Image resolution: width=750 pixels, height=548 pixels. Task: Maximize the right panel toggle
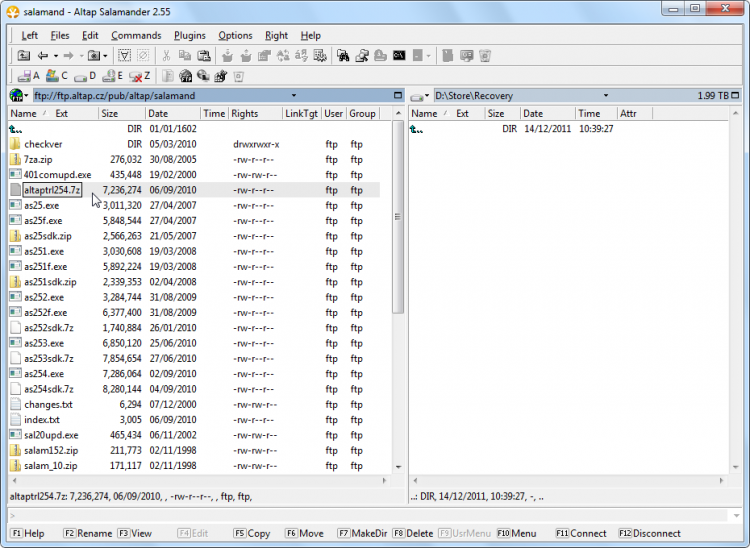[x=735, y=96]
